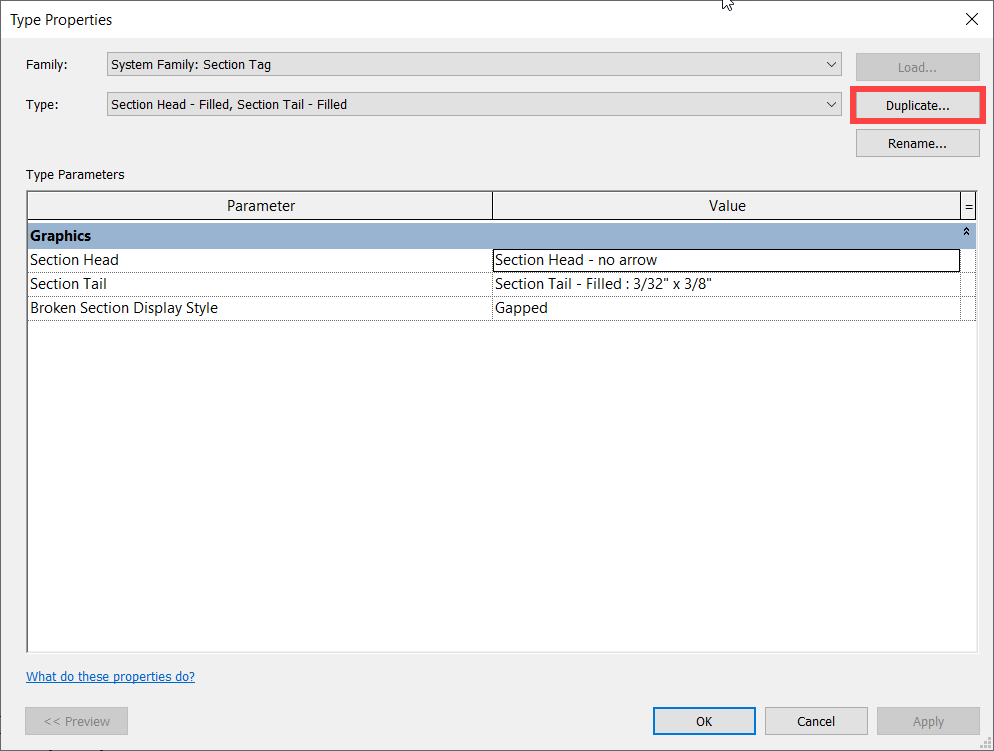The width and height of the screenshot is (994, 751).
Task: Close the Type Properties dialog
Action: coord(971,19)
